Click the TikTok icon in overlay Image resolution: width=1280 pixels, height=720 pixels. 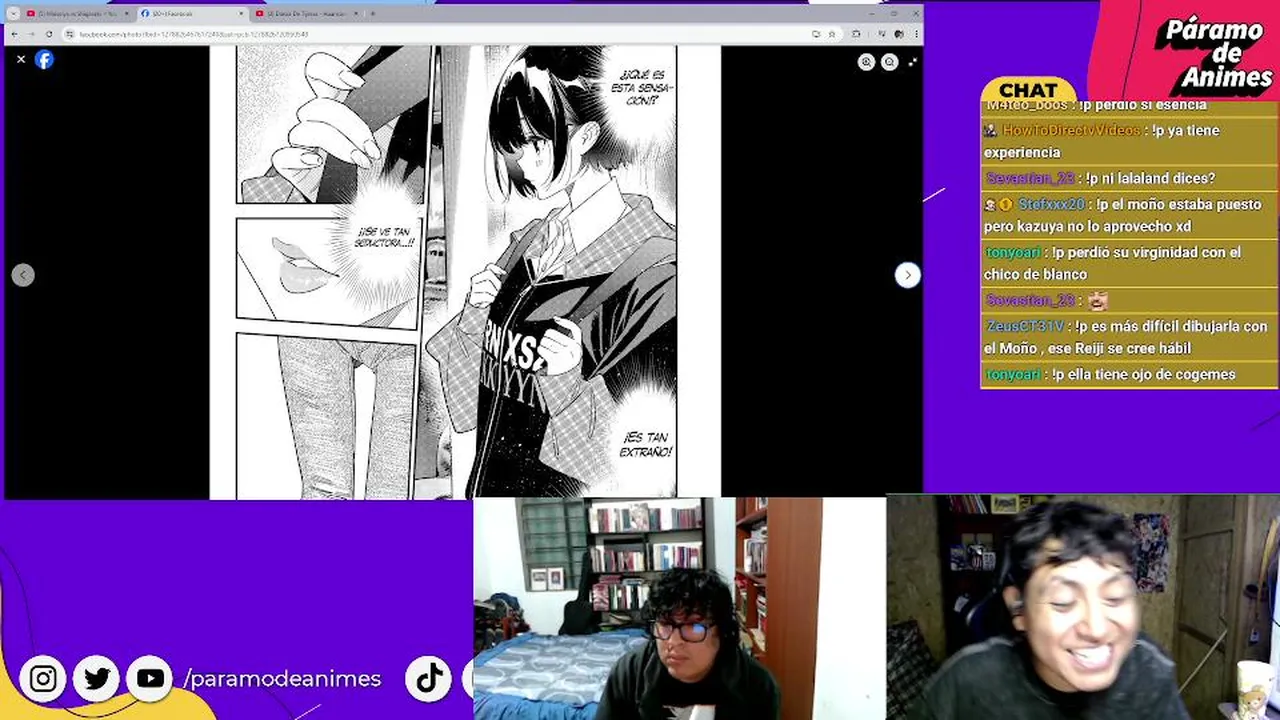[x=429, y=679]
